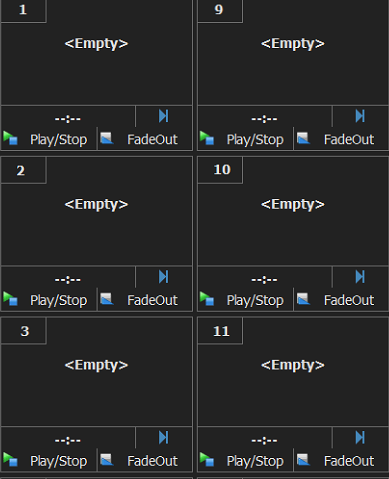Click the skip-to-end icon on cart 9
Image resolution: width=389 pixels, height=479 pixels.
coord(360,116)
